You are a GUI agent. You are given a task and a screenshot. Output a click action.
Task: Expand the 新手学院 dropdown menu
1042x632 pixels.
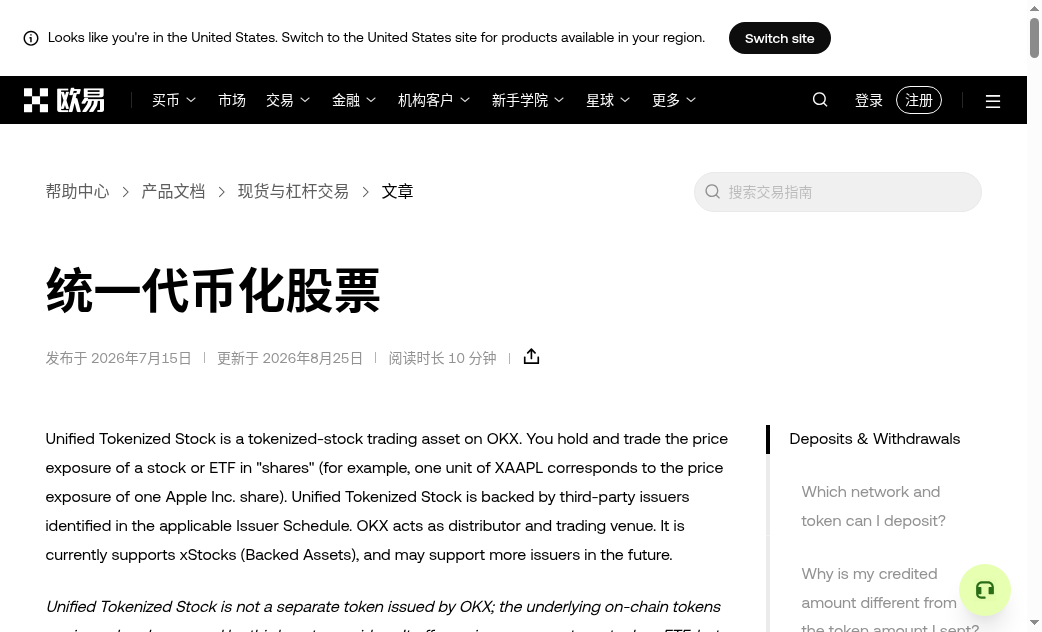click(x=528, y=100)
